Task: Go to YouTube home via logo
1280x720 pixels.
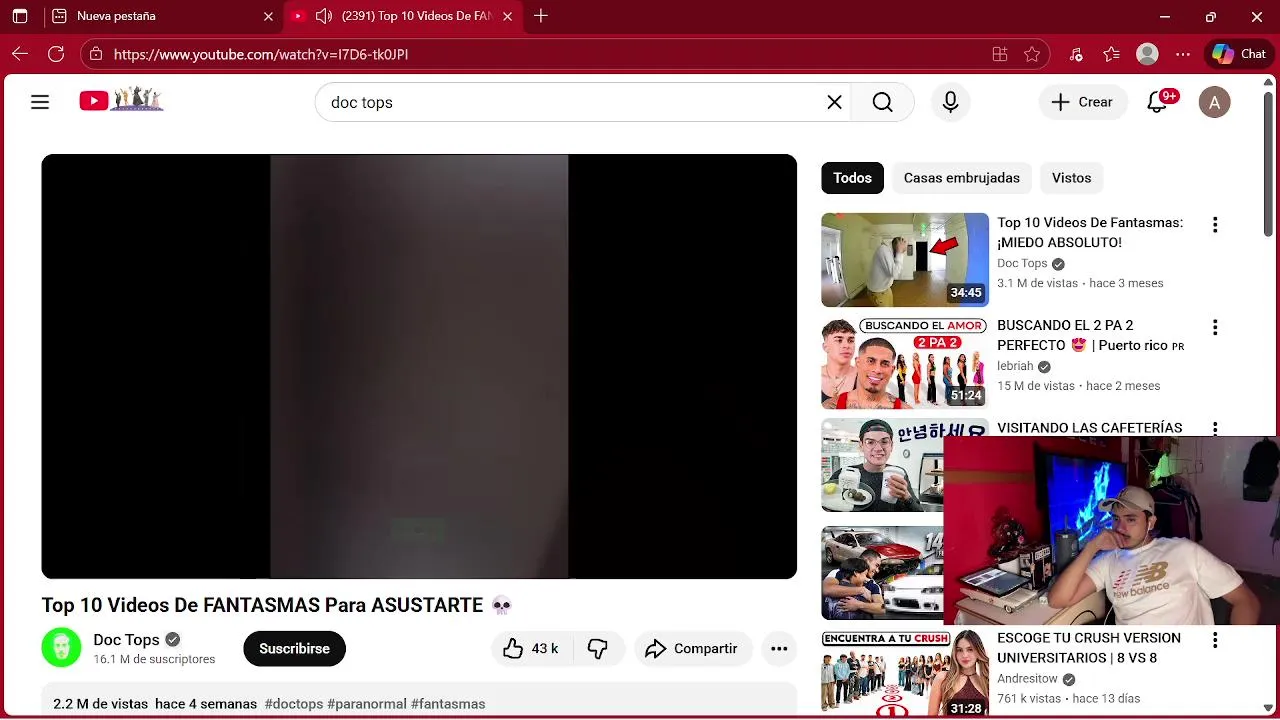Action: [x=121, y=100]
